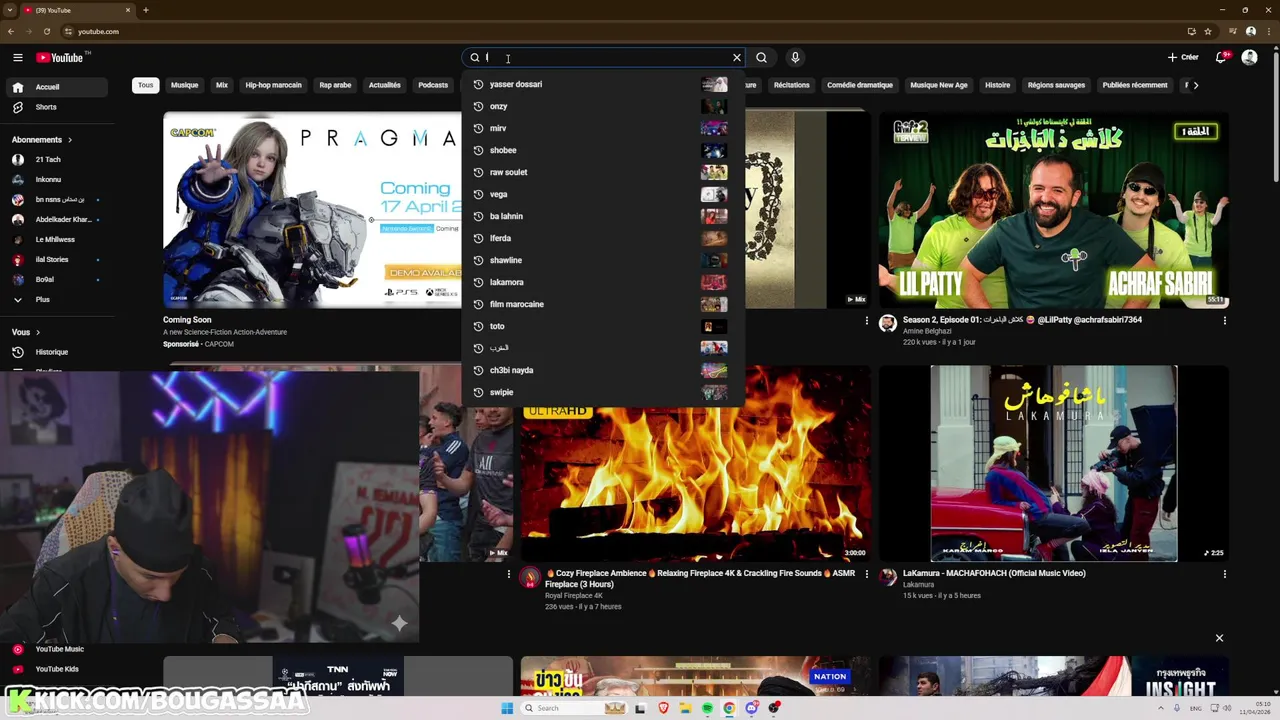This screenshot has width=1280, height=720.
Task: Go to Accueil in sidebar
Action: [55, 87]
